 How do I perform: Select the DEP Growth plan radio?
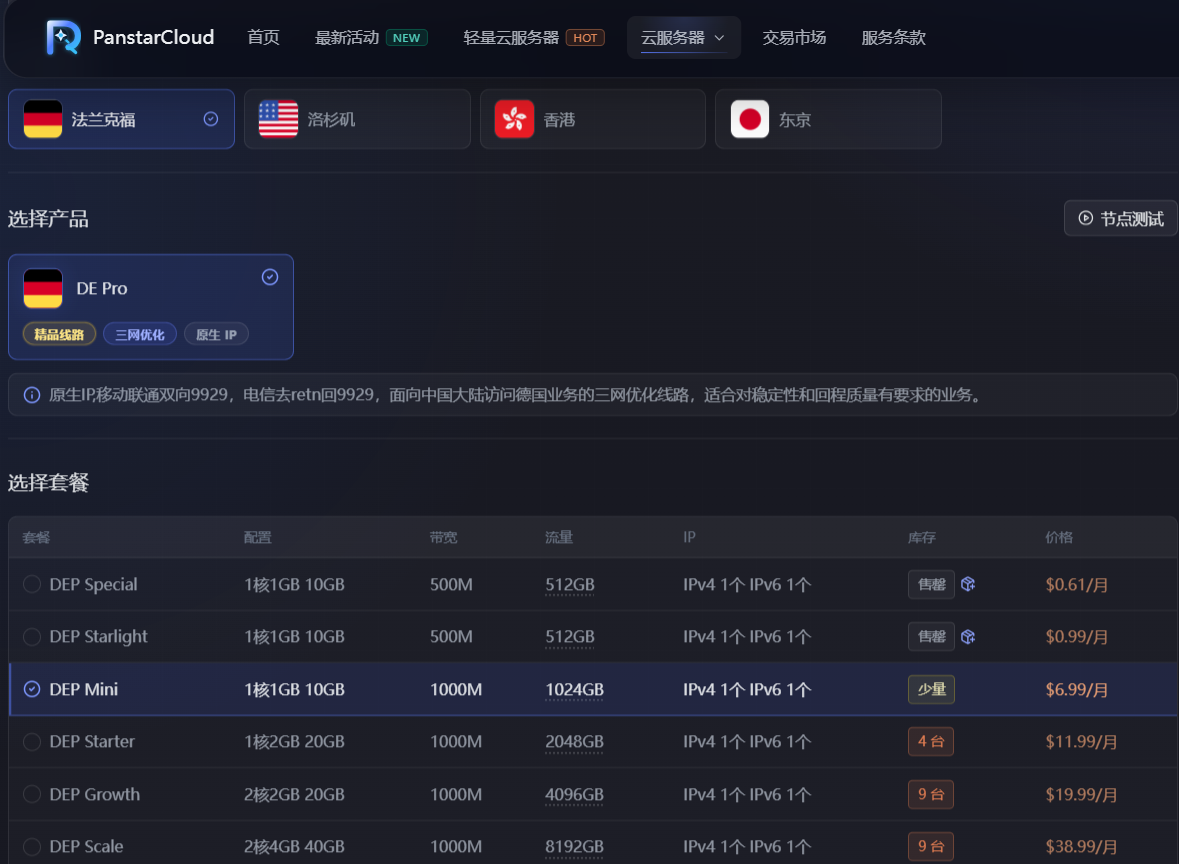click(32, 794)
